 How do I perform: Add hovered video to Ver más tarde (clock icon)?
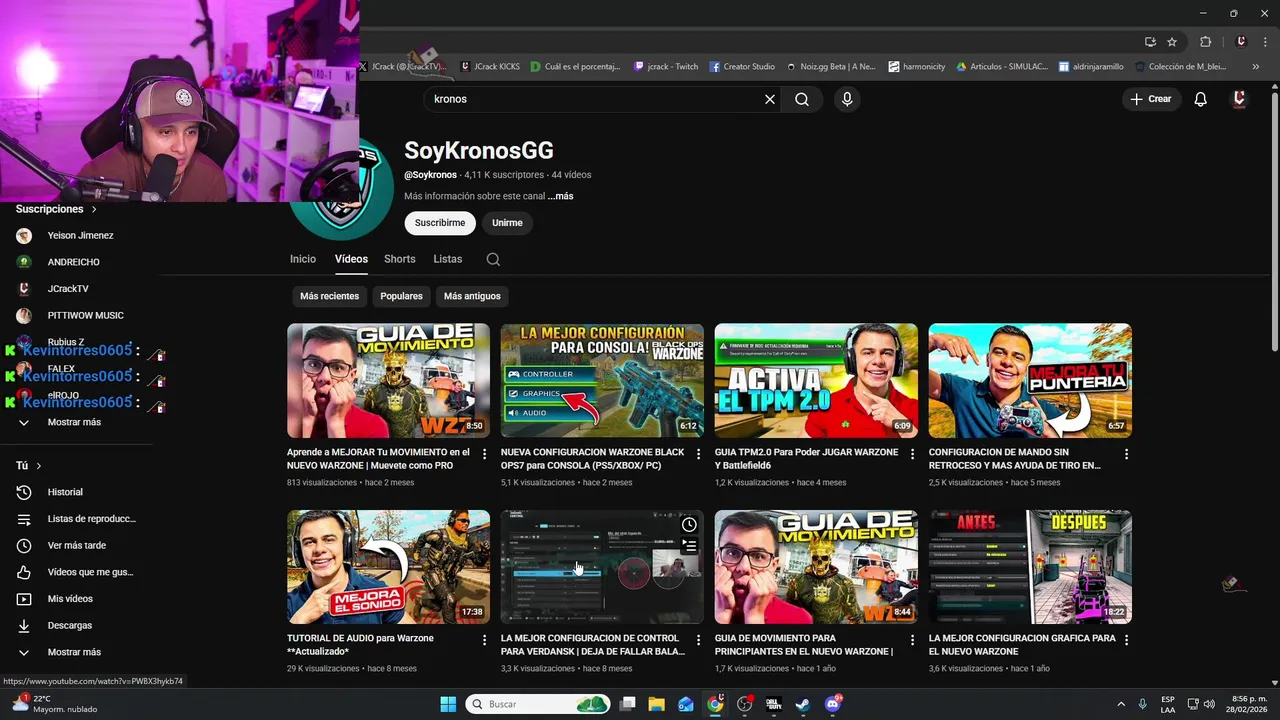[689, 525]
